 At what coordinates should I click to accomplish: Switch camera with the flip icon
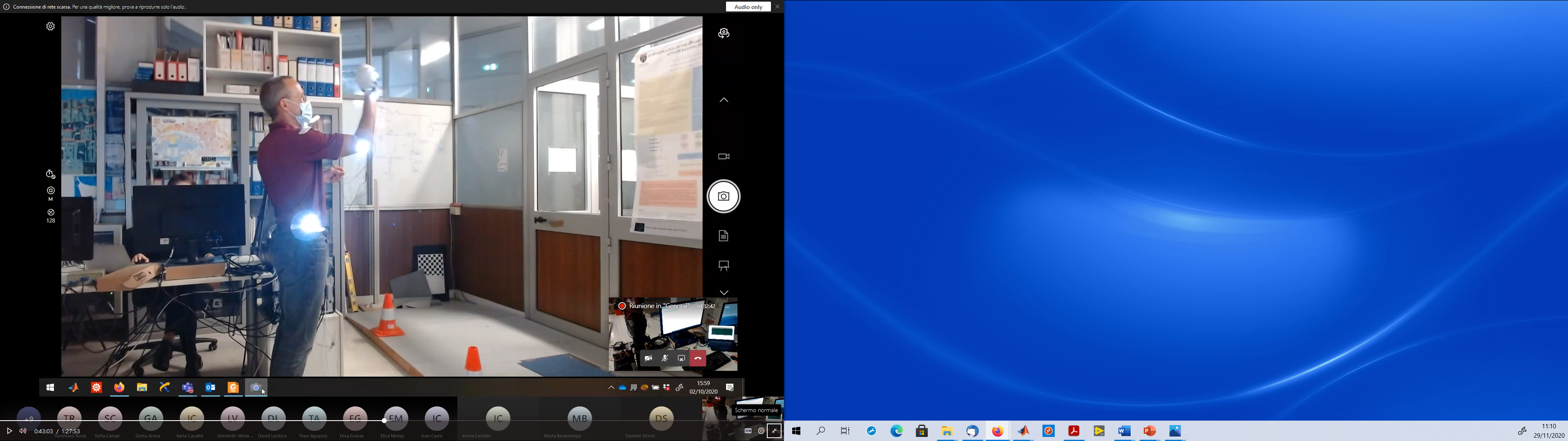[723, 33]
